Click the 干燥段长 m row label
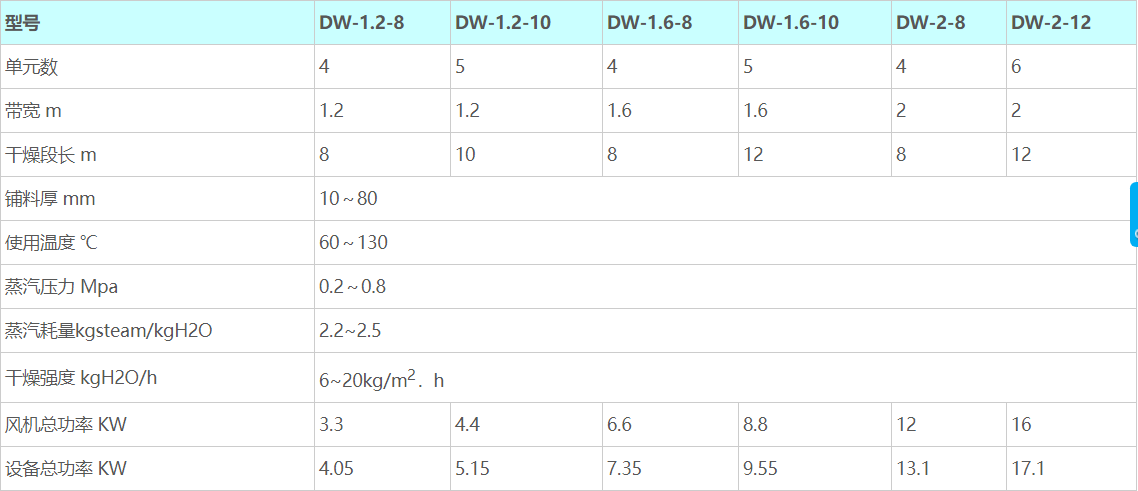This screenshot has width=1138, height=491. click(x=51, y=155)
